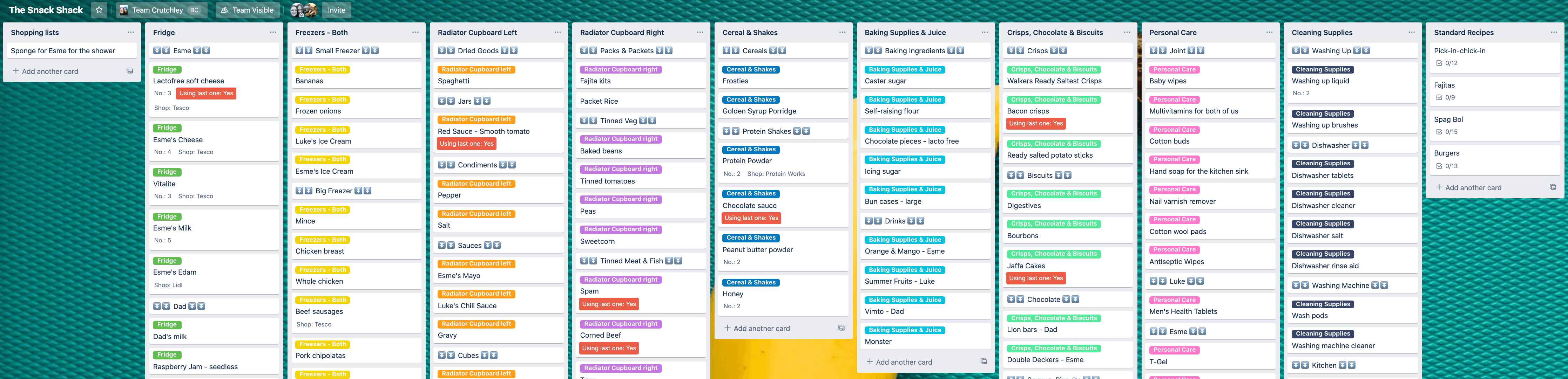1568x379 pixels.
Task: Open Fridge list menu dots
Action: point(273,32)
